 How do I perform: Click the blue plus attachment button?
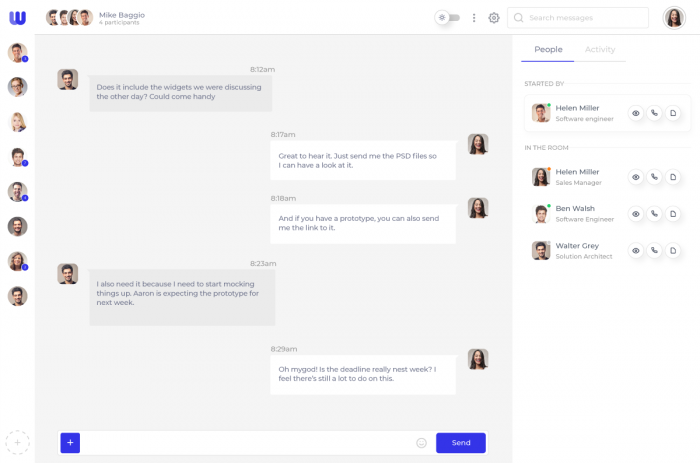[x=70, y=443]
